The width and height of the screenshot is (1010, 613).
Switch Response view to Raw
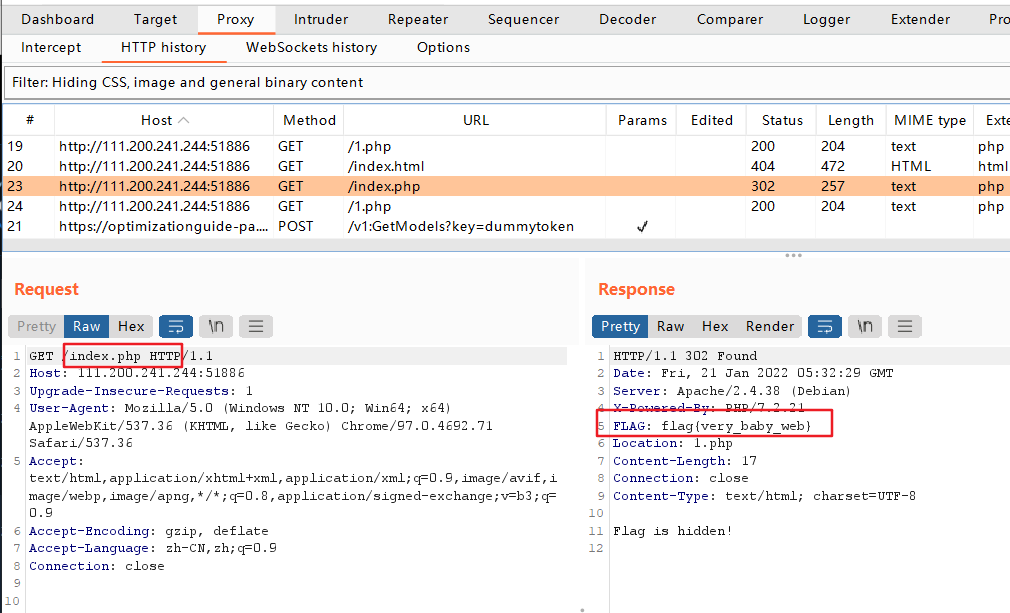pos(670,326)
